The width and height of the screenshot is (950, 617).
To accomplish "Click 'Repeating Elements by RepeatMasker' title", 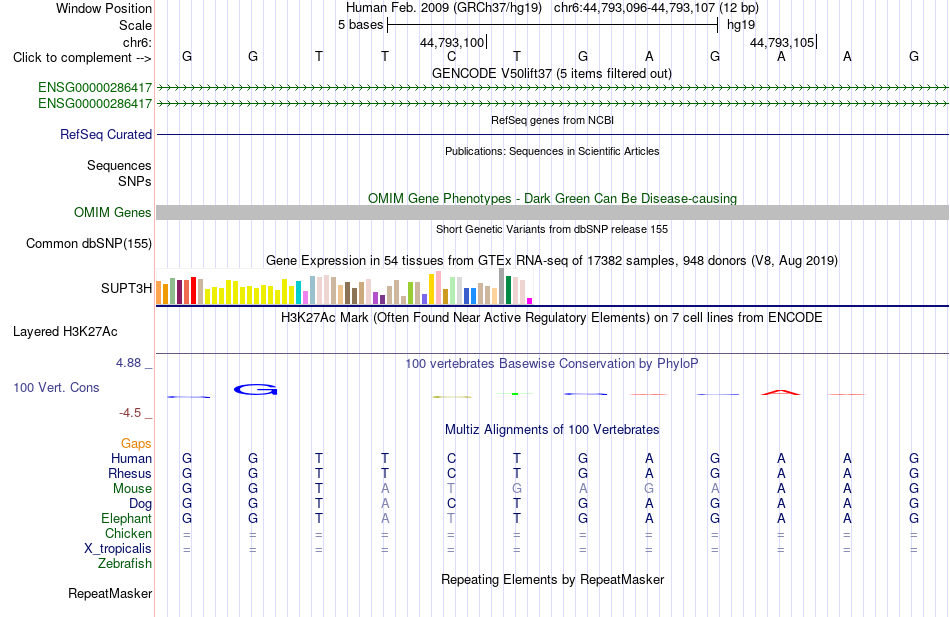I will click(x=552, y=579).
